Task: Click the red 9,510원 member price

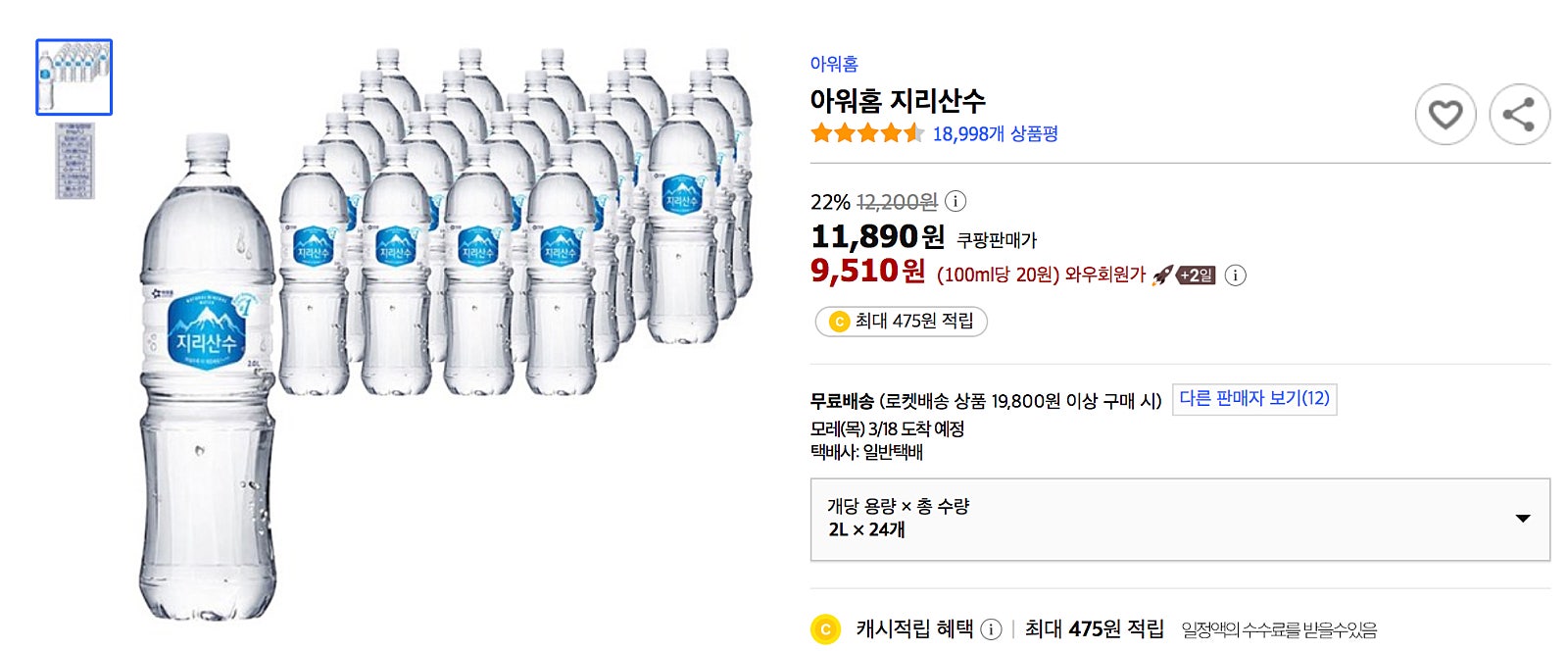Action: tap(867, 272)
